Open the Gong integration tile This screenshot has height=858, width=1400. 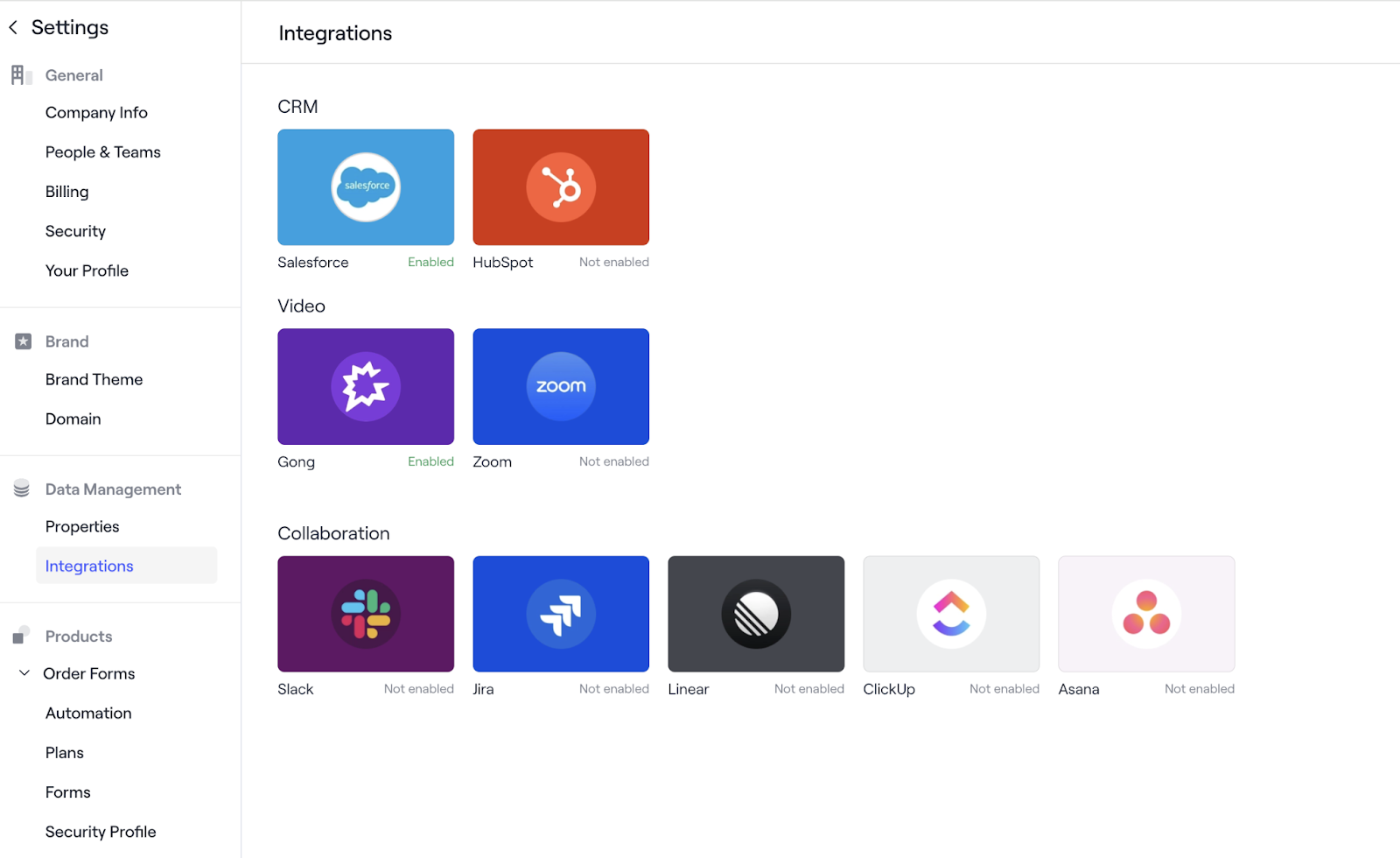pos(366,386)
